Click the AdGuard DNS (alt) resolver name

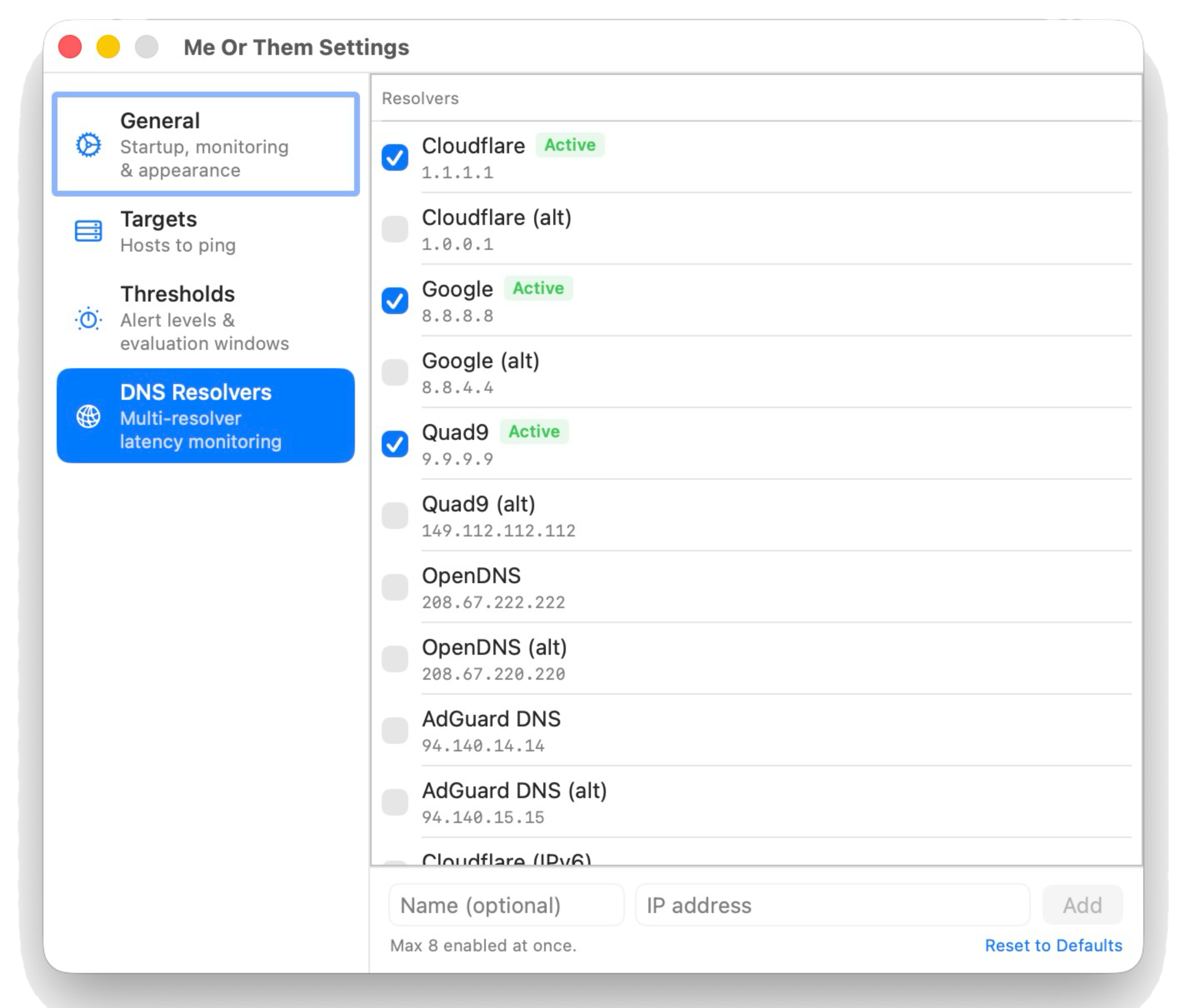pyautogui.click(x=515, y=791)
